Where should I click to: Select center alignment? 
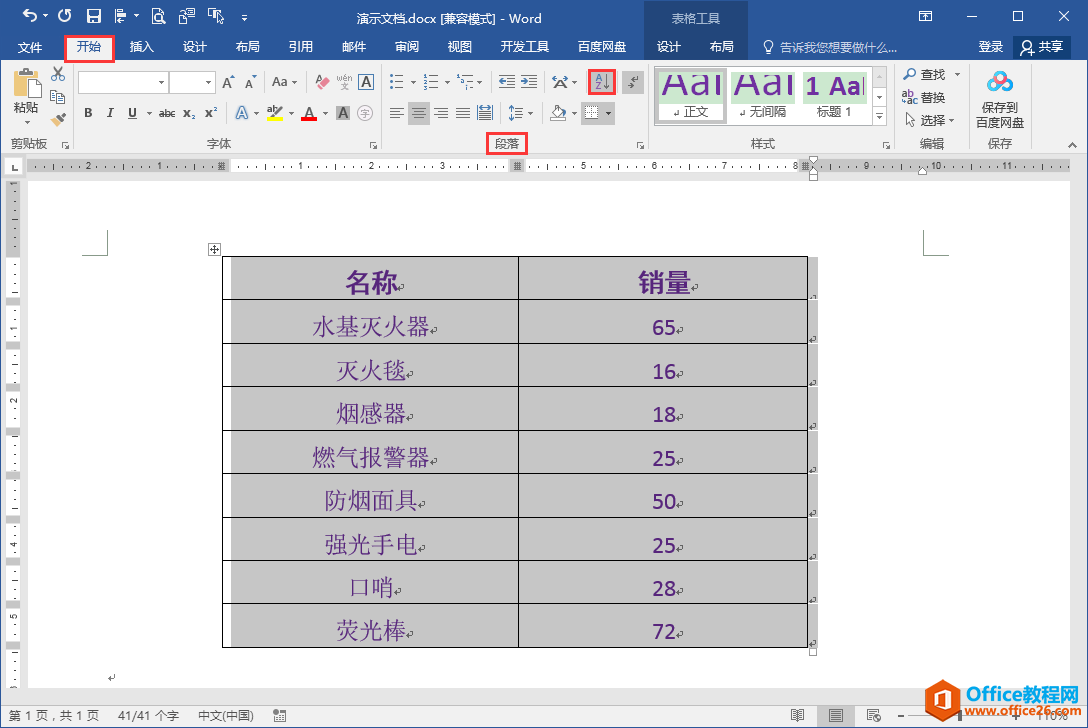(418, 113)
